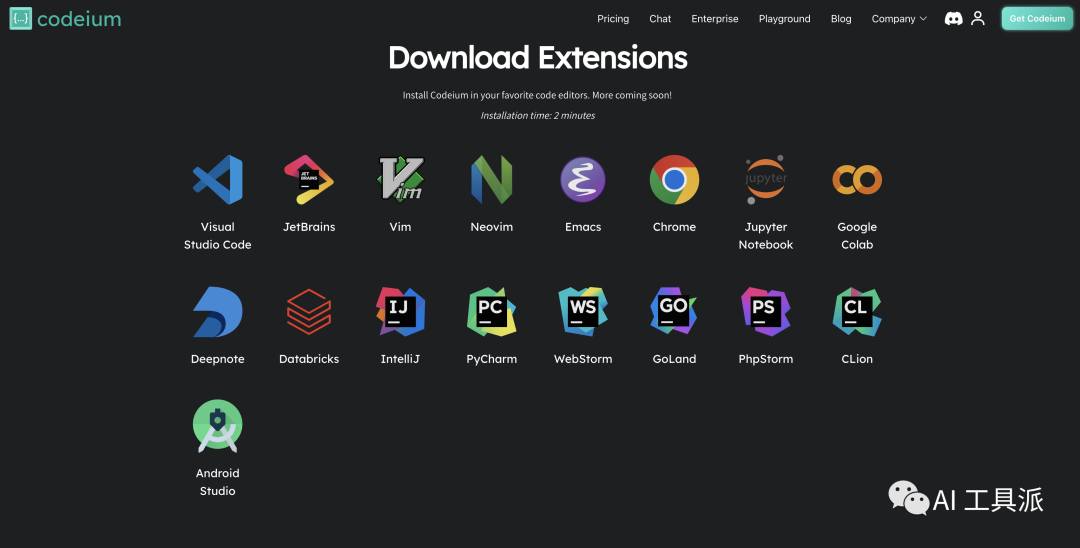Click the 'Jupyter Notebook' text label
Screen dimensions: 1080x548
pyautogui.click(x=765, y=235)
